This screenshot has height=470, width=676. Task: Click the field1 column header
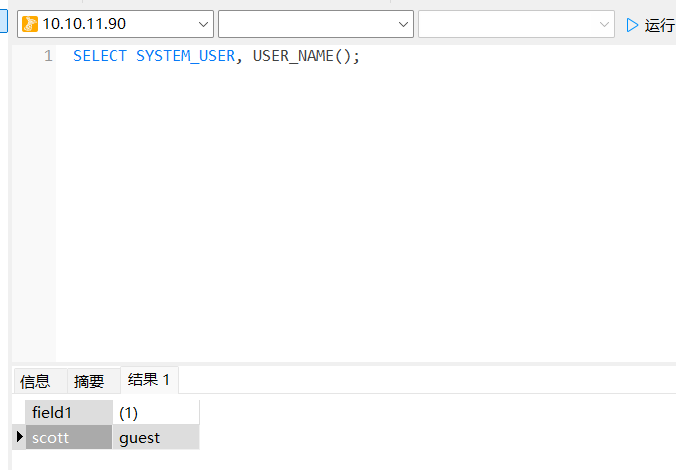click(x=69, y=412)
